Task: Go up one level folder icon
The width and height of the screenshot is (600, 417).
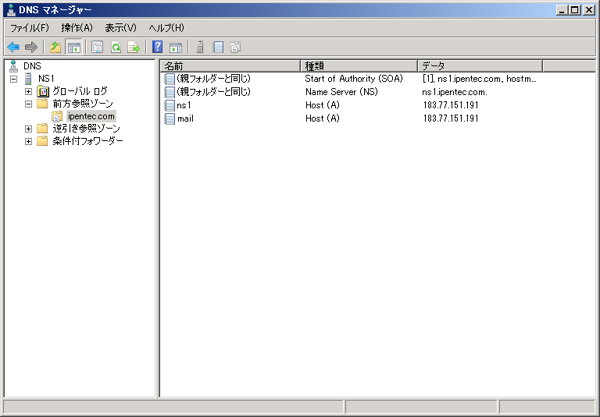Action: coord(55,47)
